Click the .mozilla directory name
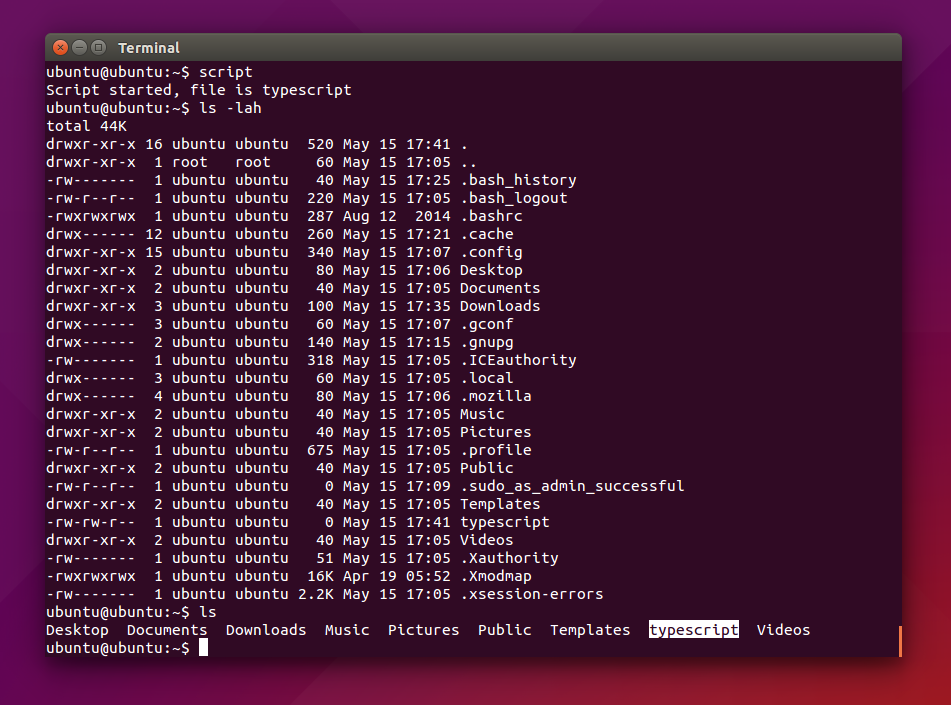Screen dimensions: 951x705 coord(496,396)
